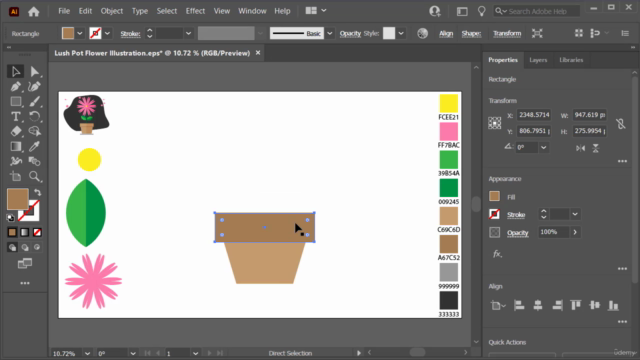Expand the Opacity flyout arrow in Appearance
This screenshot has width=640, height=360.
click(x=575, y=232)
